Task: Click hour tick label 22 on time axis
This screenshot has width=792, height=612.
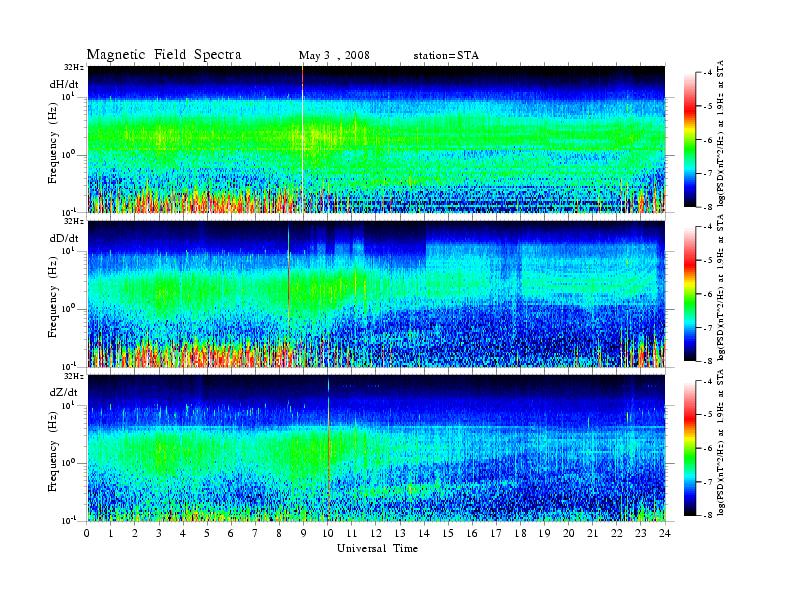Action: coord(617,534)
